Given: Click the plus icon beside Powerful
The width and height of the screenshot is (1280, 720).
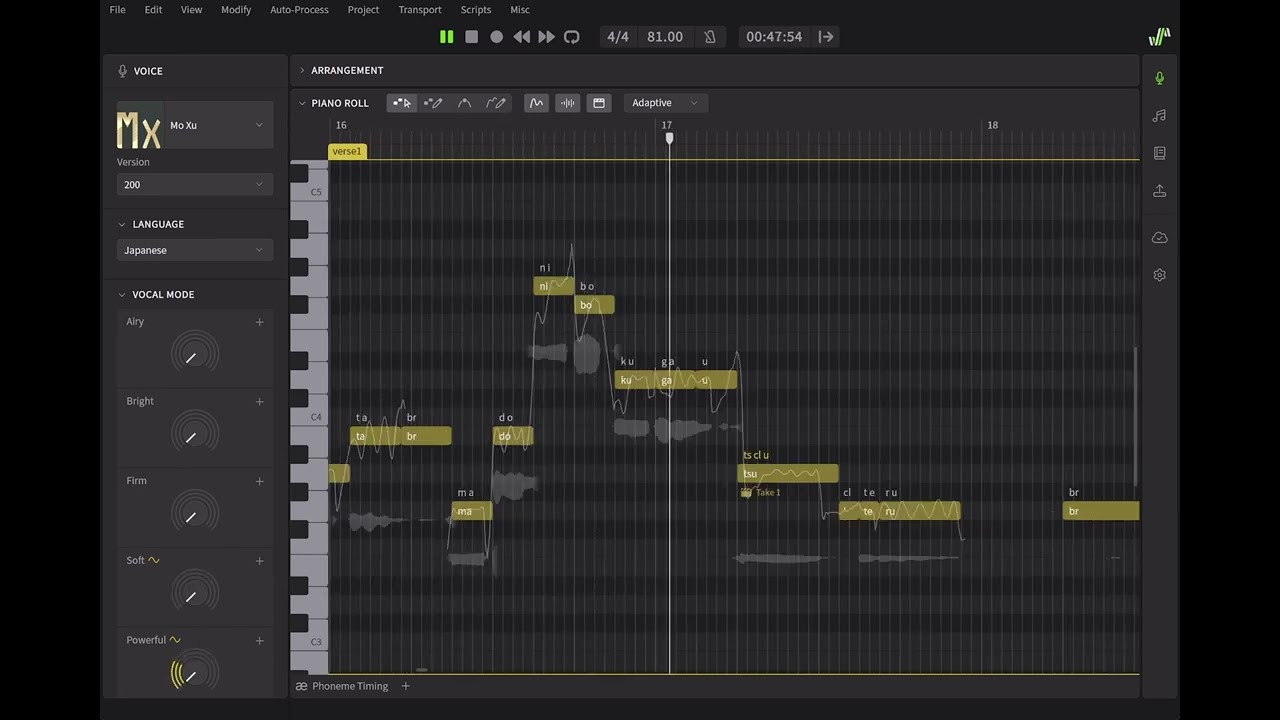Looking at the screenshot, I should coord(260,640).
